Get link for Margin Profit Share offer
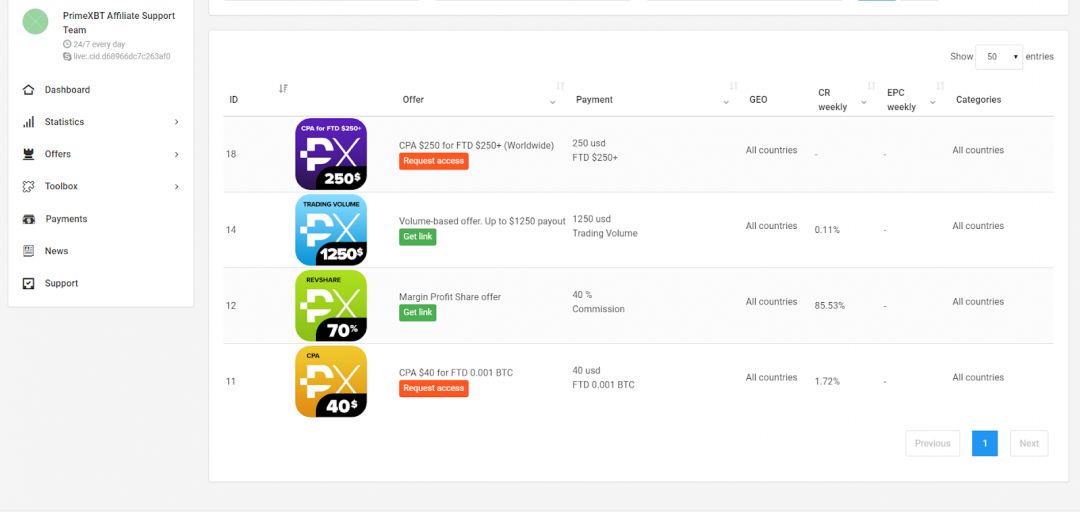The image size is (1080, 512). pyautogui.click(x=417, y=313)
